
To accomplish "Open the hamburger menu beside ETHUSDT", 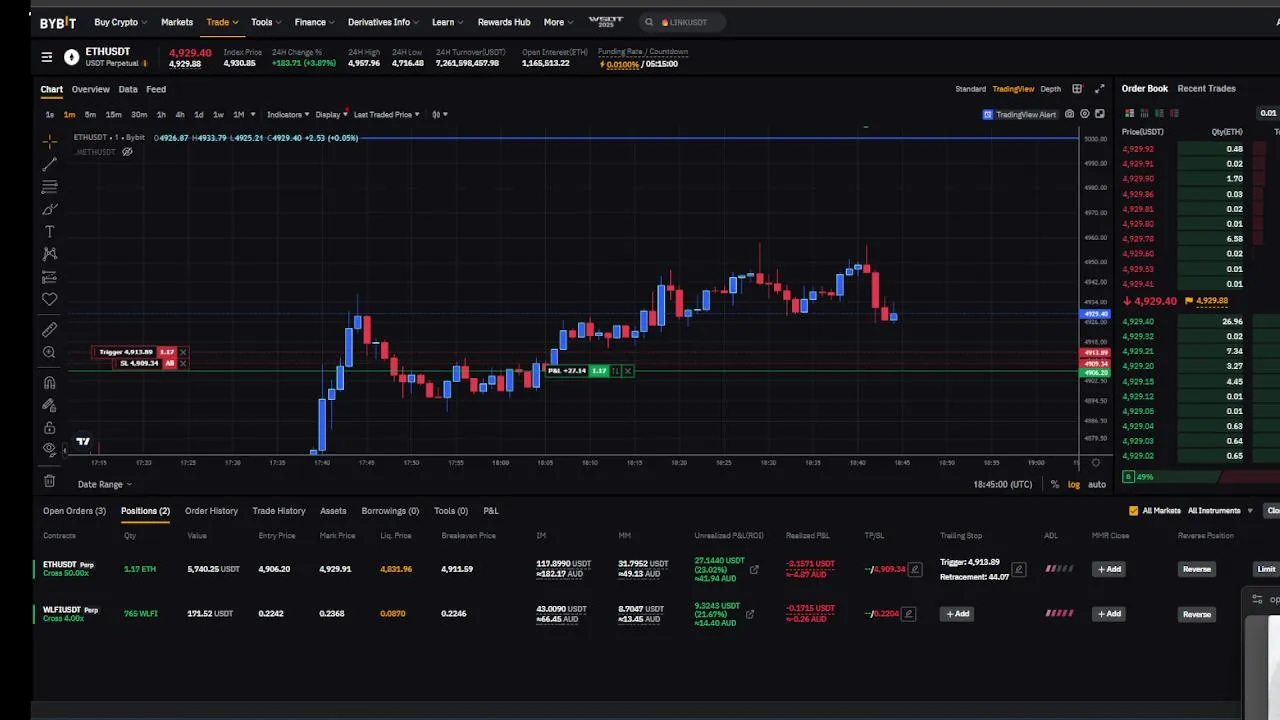I will coord(46,57).
